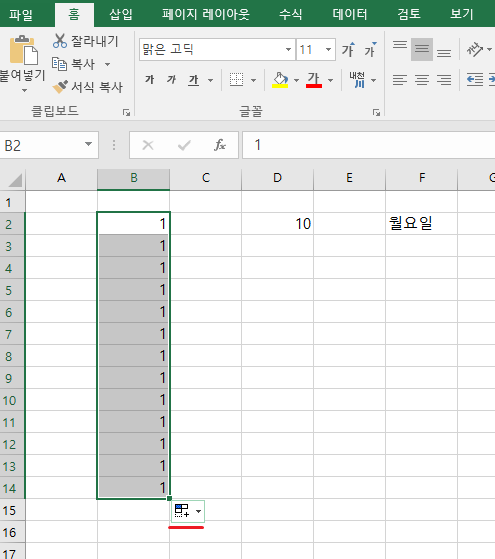The image size is (495, 559).
Task: Switch to 수식 tab
Action: pyautogui.click(x=291, y=15)
